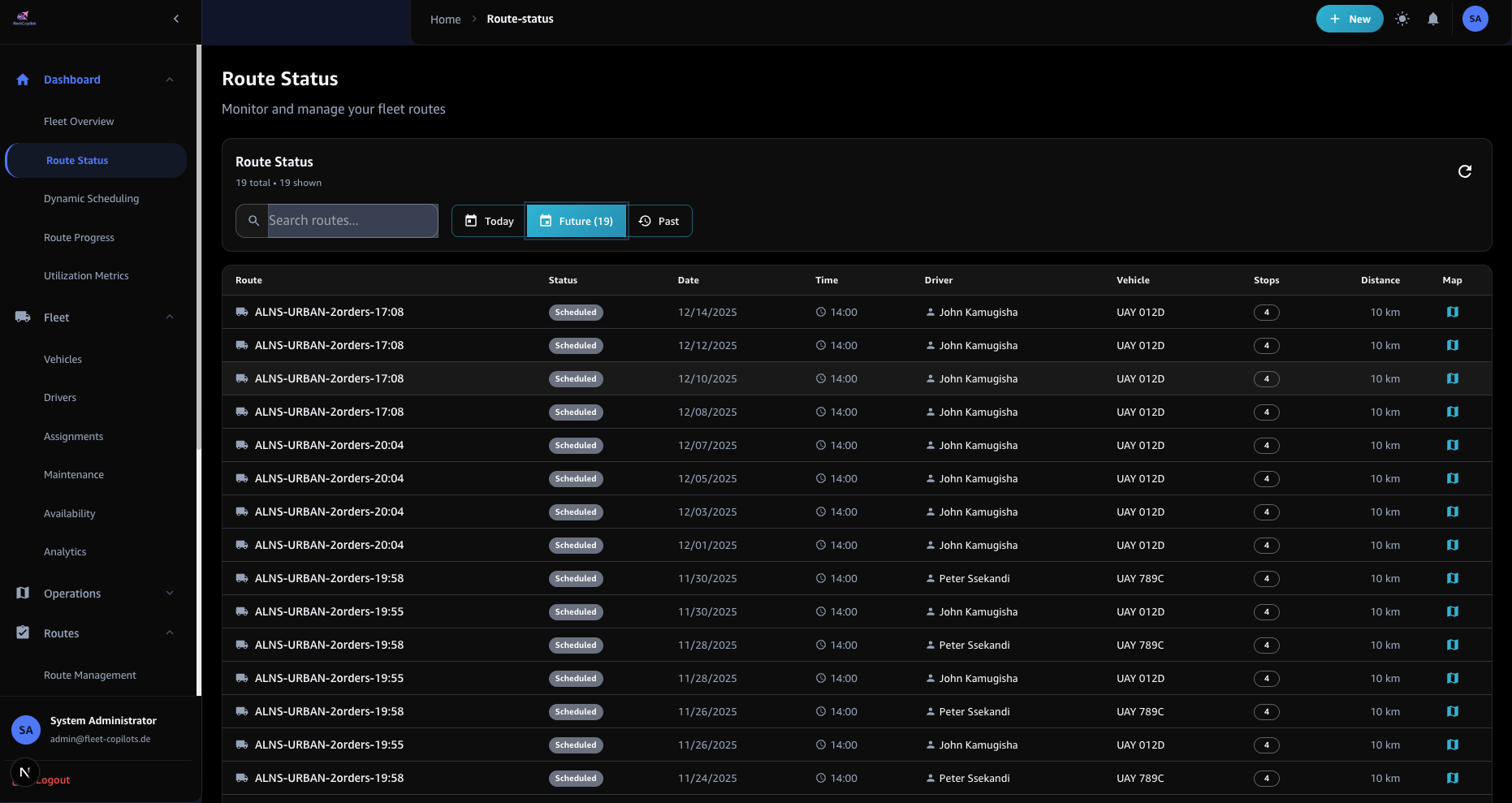Click the FleetCopilot logo in top left
The width and height of the screenshot is (1512, 803).
24,18
